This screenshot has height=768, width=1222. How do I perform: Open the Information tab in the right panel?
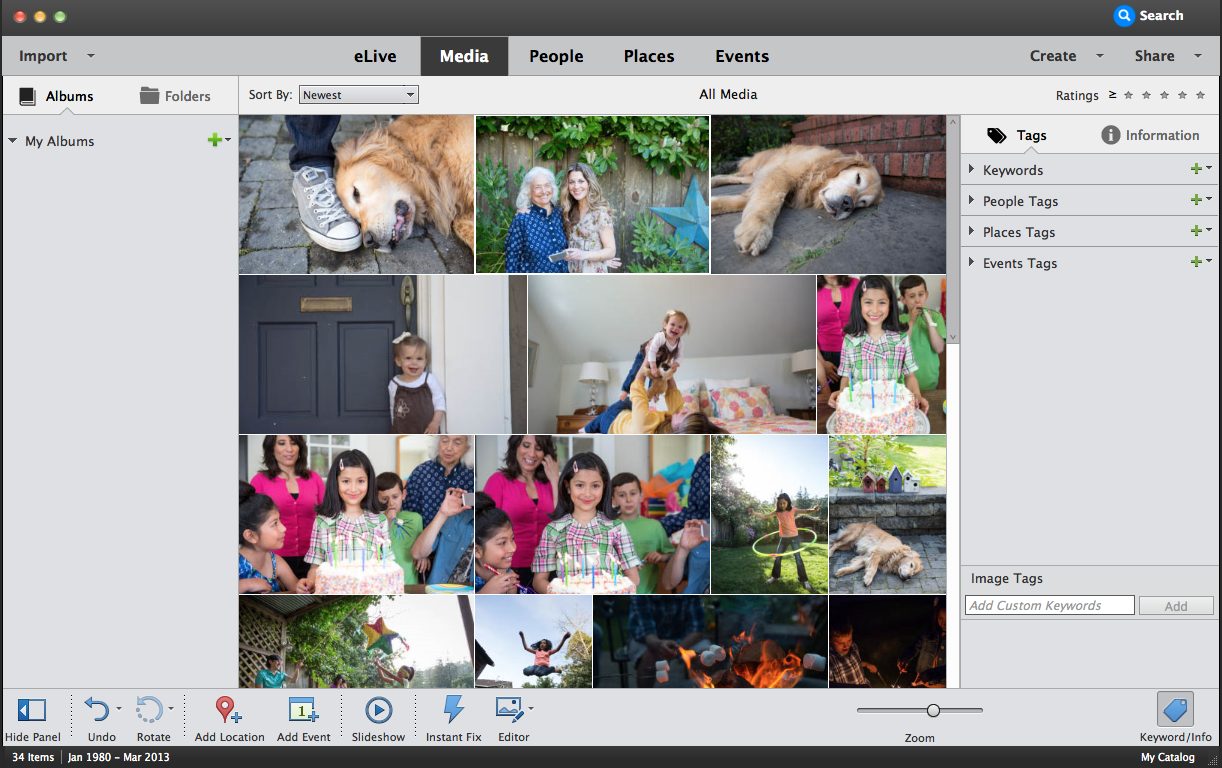[x=1151, y=134]
